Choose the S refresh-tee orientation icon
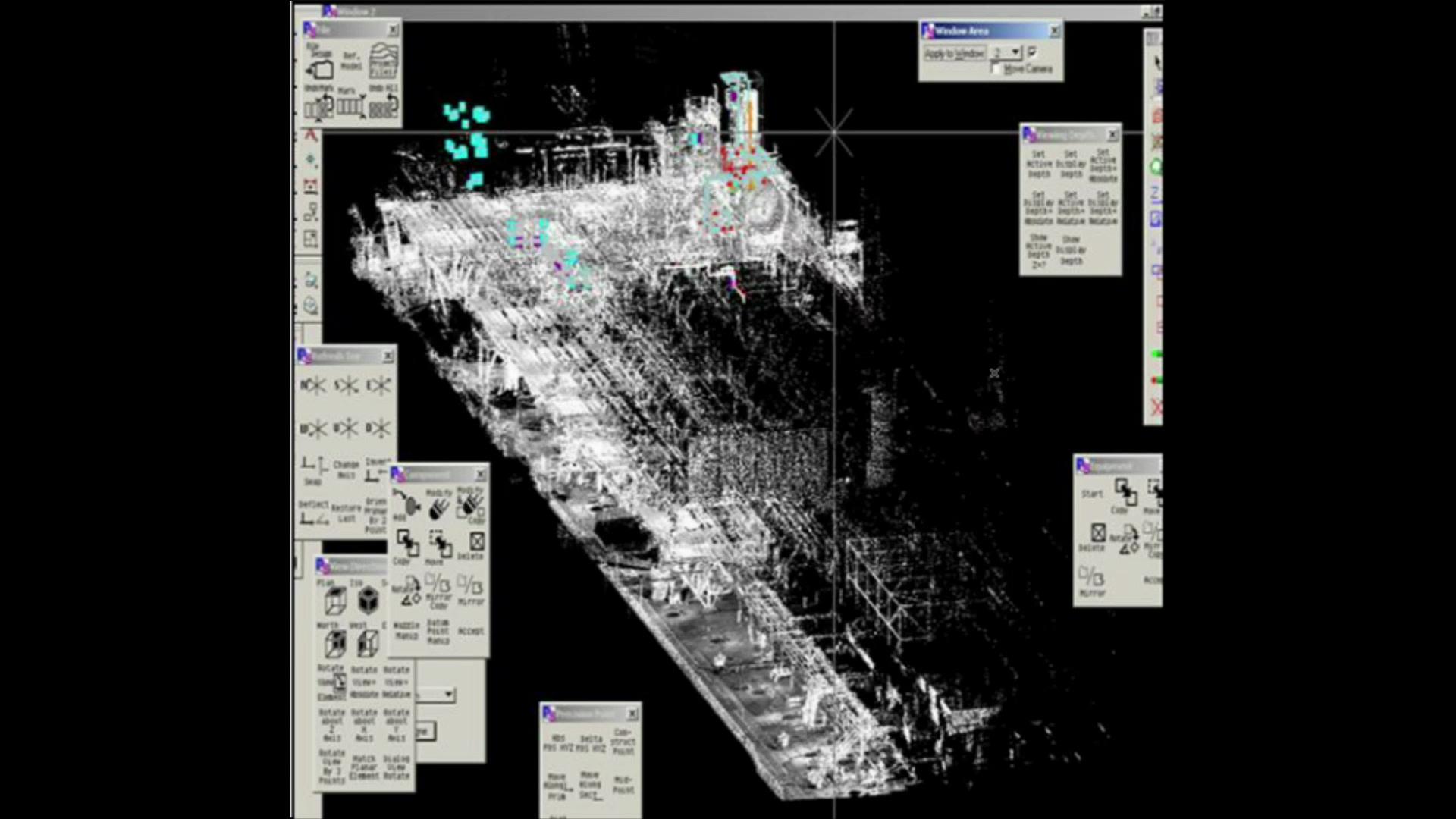Image resolution: width=1456 pixels, height=819 pixels. pyautogui.click(x=346, y=386)
